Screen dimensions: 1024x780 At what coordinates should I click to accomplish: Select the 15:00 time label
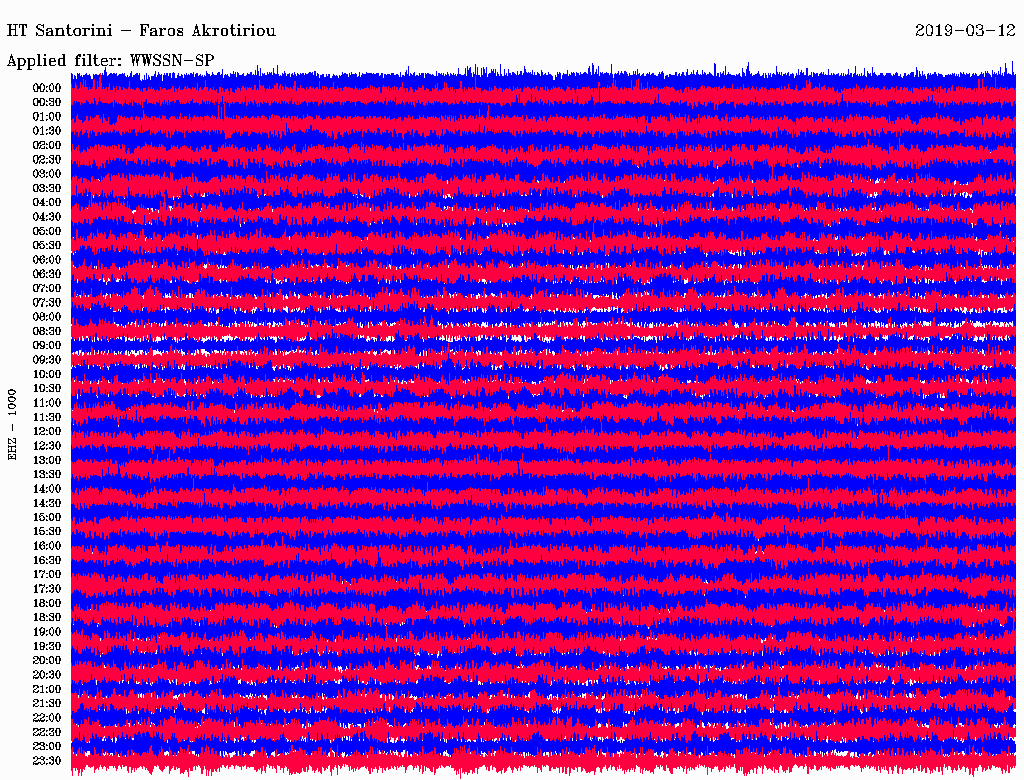[x=47, y=517]
